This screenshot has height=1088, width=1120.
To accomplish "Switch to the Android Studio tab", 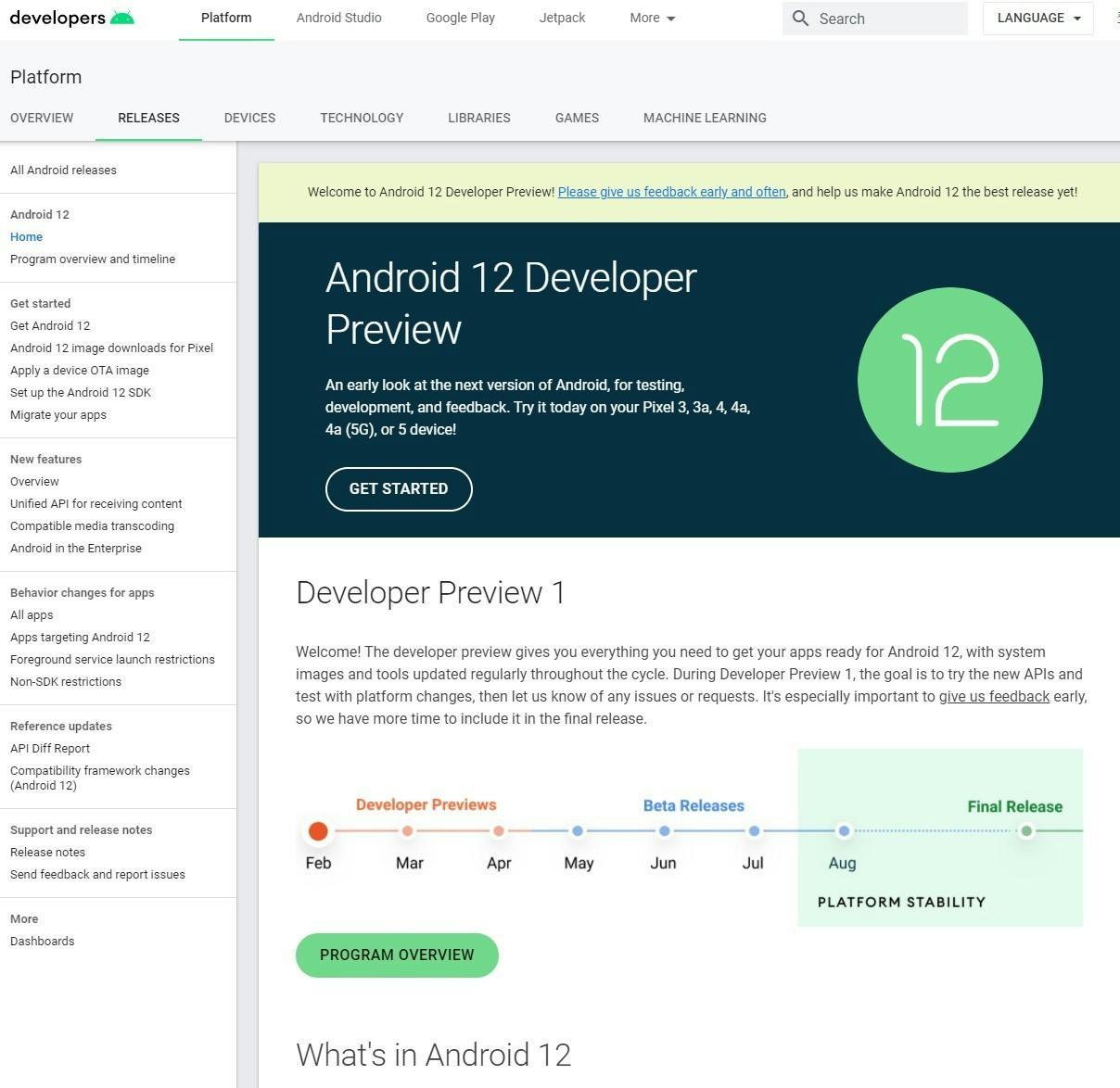I will coord(338,19).
